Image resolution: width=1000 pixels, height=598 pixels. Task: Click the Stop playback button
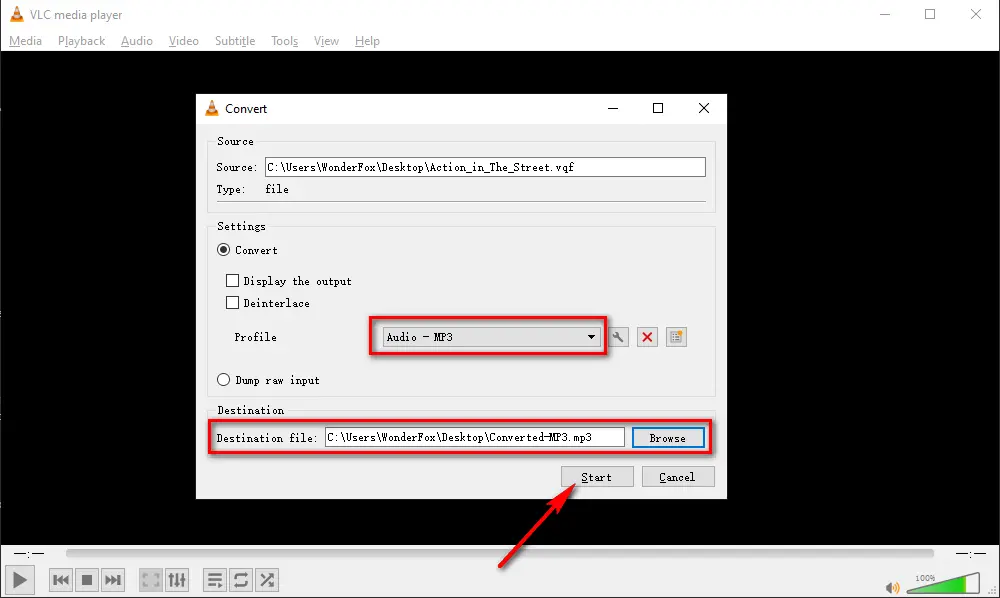click(87, 580)
